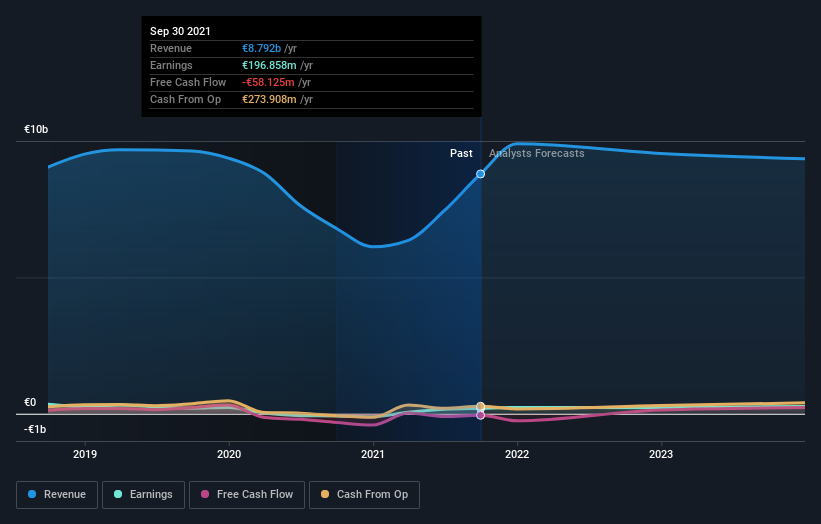Click the -€58.125m free cash flow value

(x=268, y=82)
